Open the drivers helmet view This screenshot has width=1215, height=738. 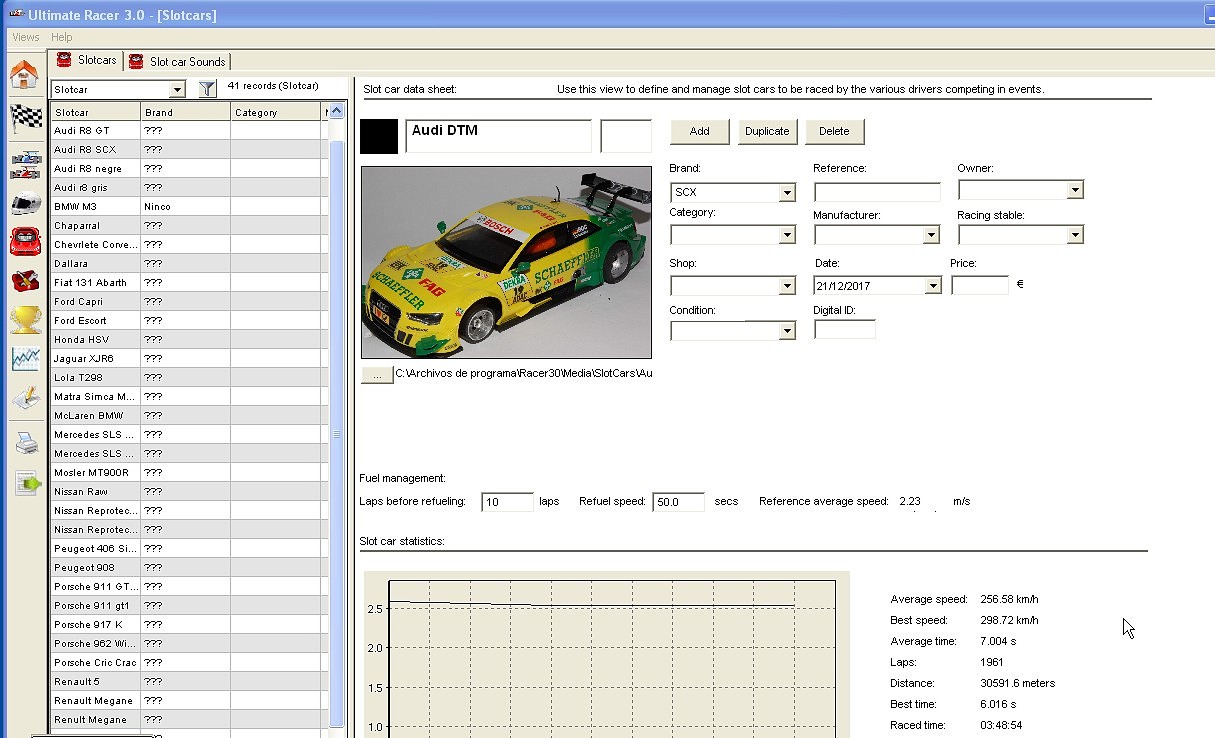pos(25,204)
